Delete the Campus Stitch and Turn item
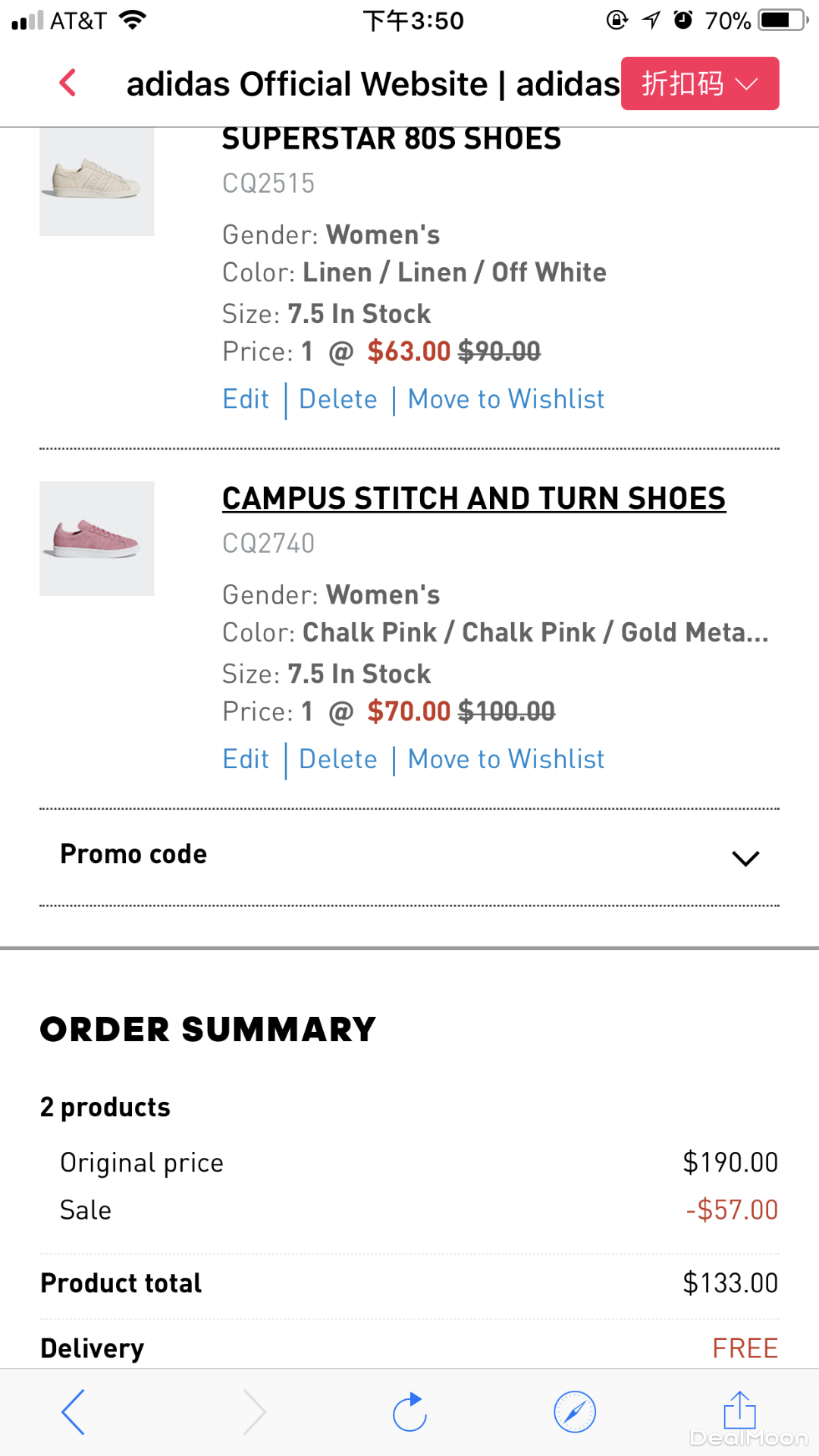 [x=338, y=759]
